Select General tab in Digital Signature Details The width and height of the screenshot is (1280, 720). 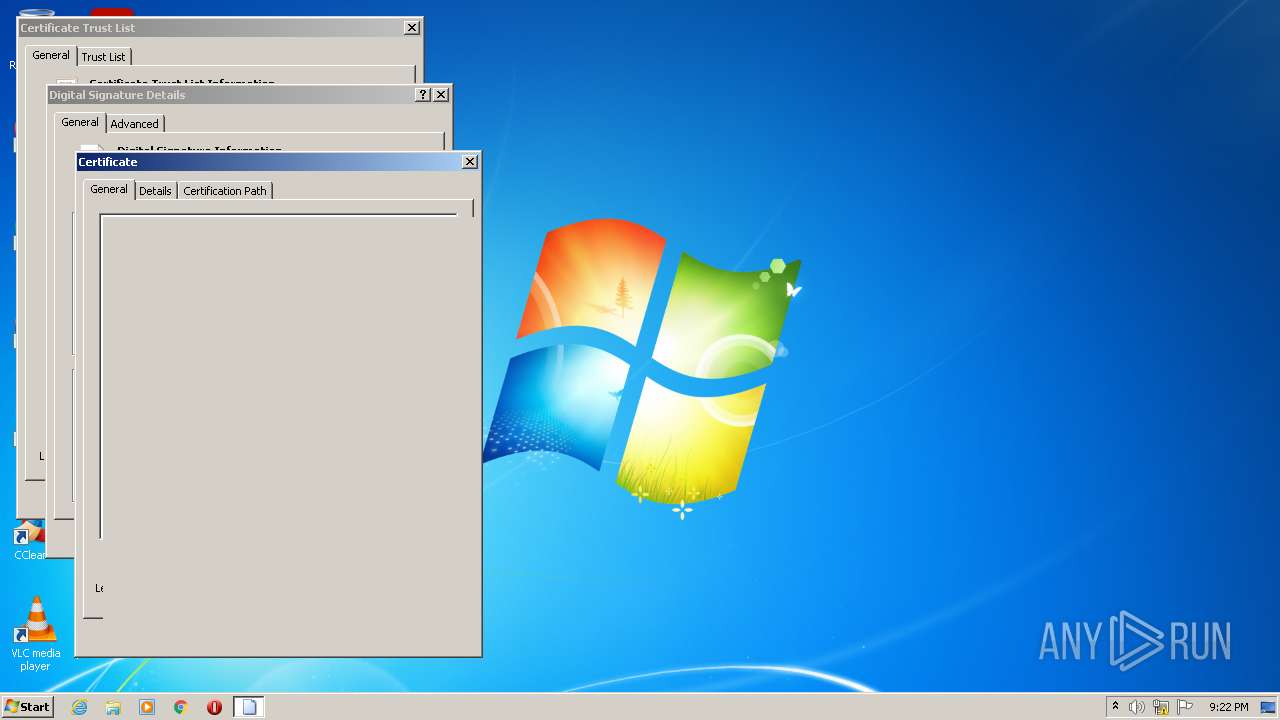coord(80,122)
